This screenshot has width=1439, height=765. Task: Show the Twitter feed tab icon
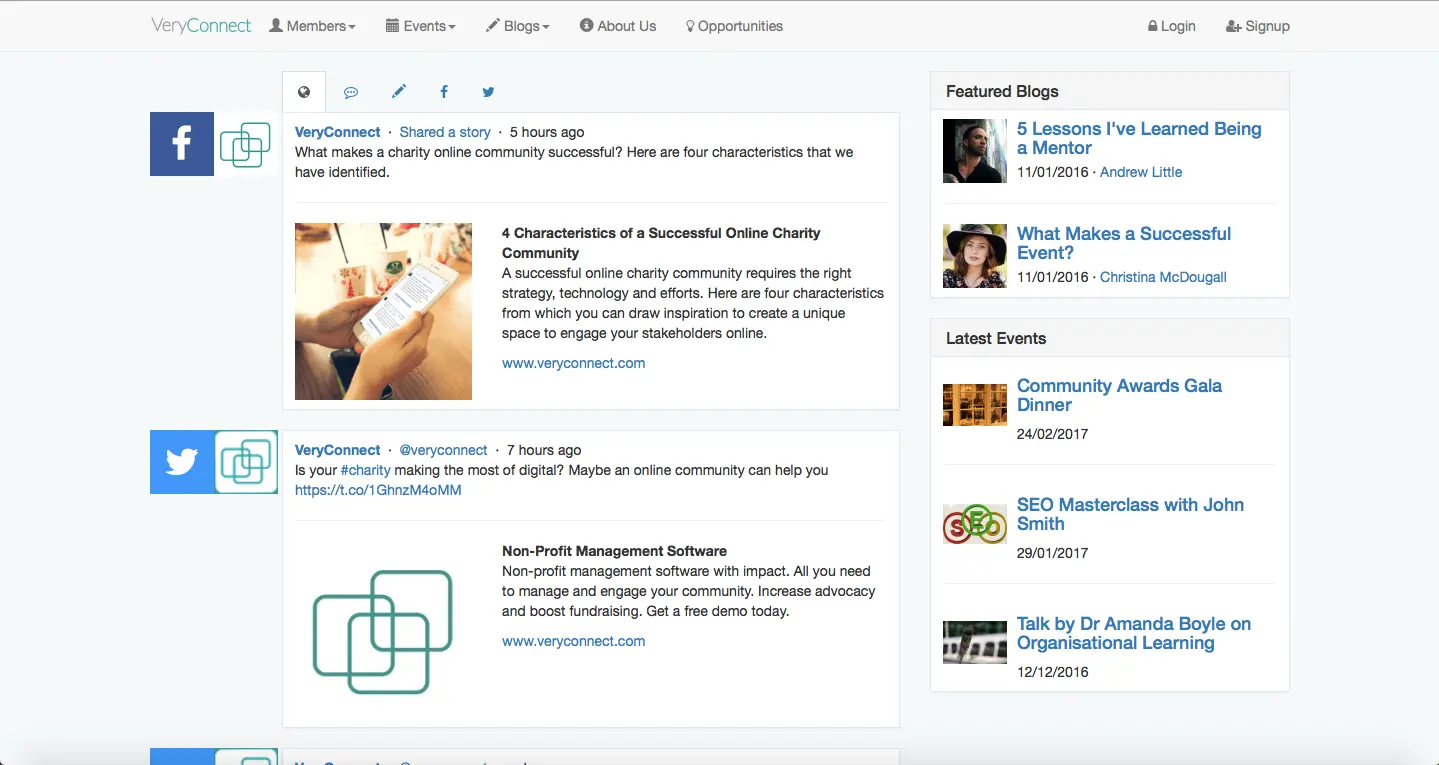[488, 92]
